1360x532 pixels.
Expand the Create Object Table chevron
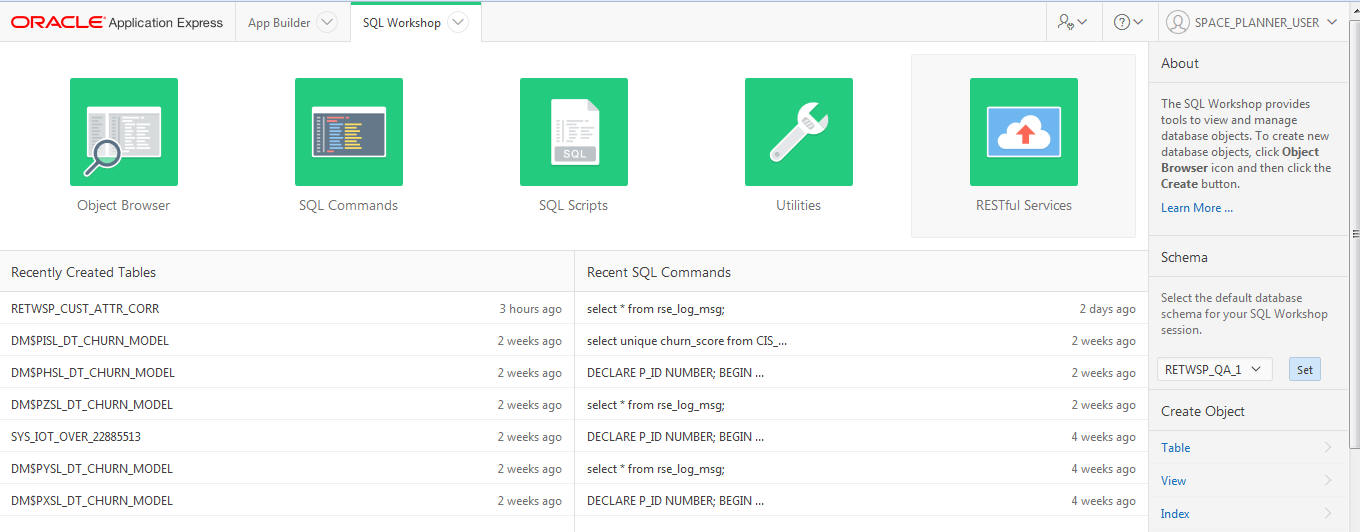(x=1328, y=448)
